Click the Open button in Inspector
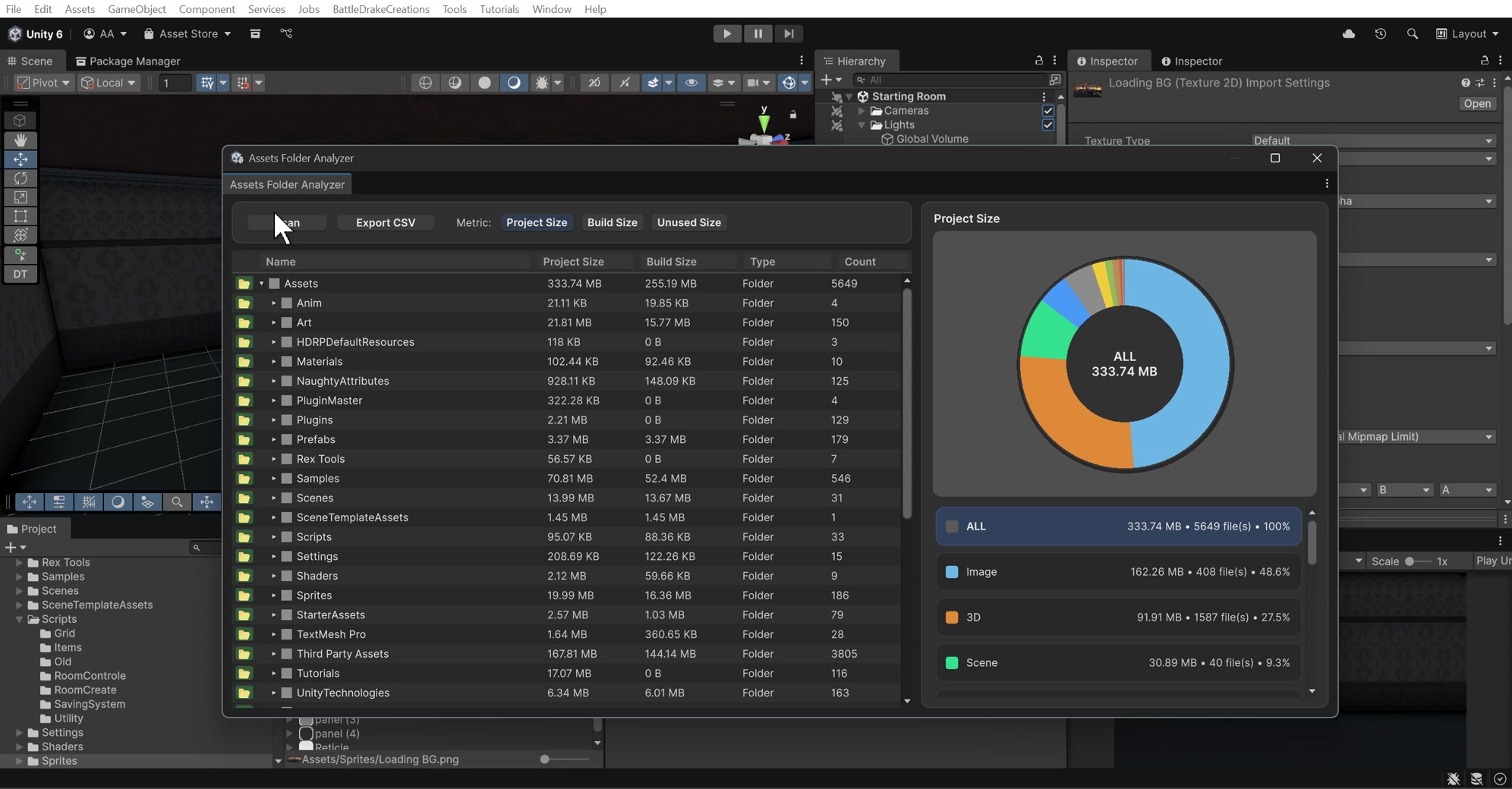Image resolution: width=1512 pixels, height=789 pixels. coord(1477,104)
